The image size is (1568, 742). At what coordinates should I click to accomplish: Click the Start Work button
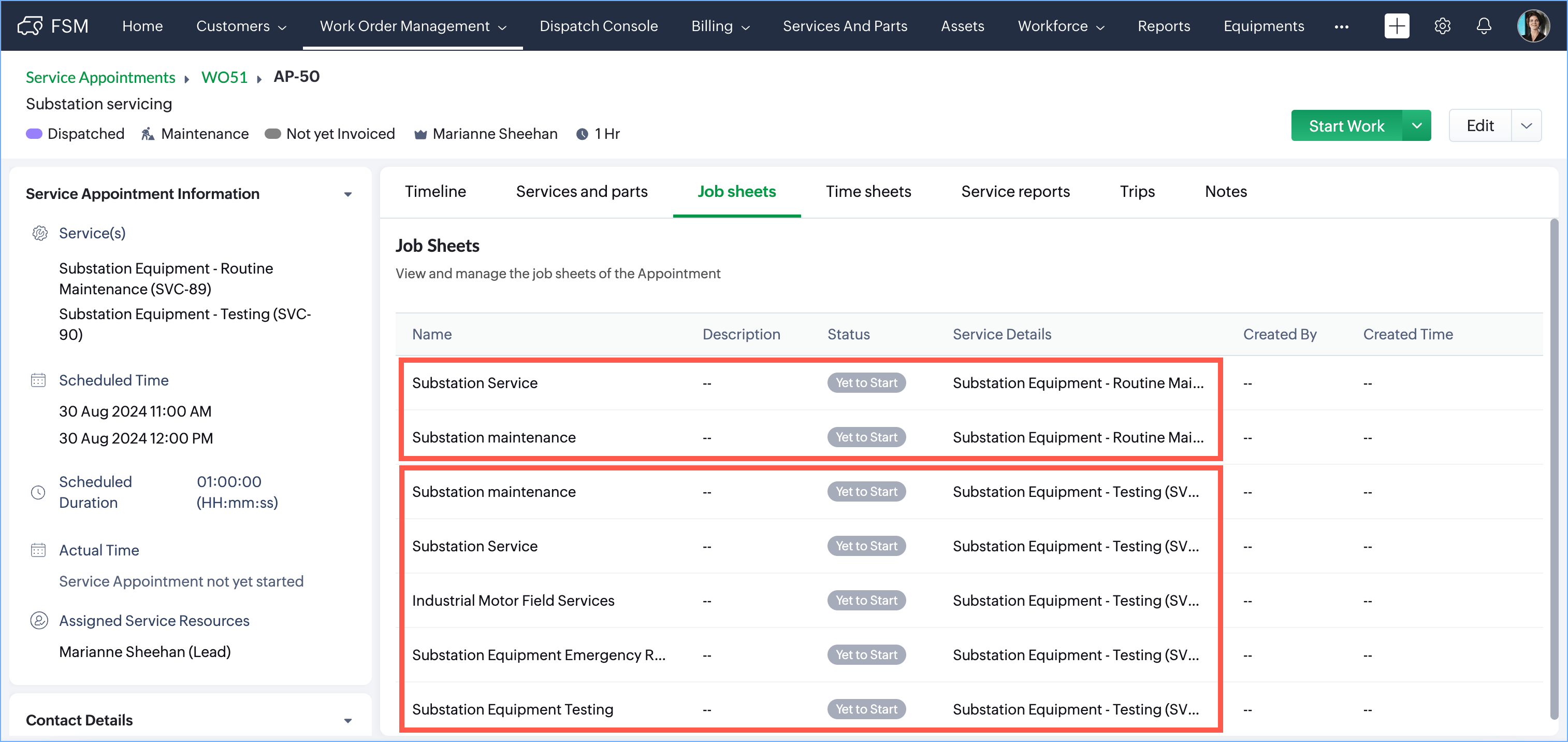(1346, 125)
